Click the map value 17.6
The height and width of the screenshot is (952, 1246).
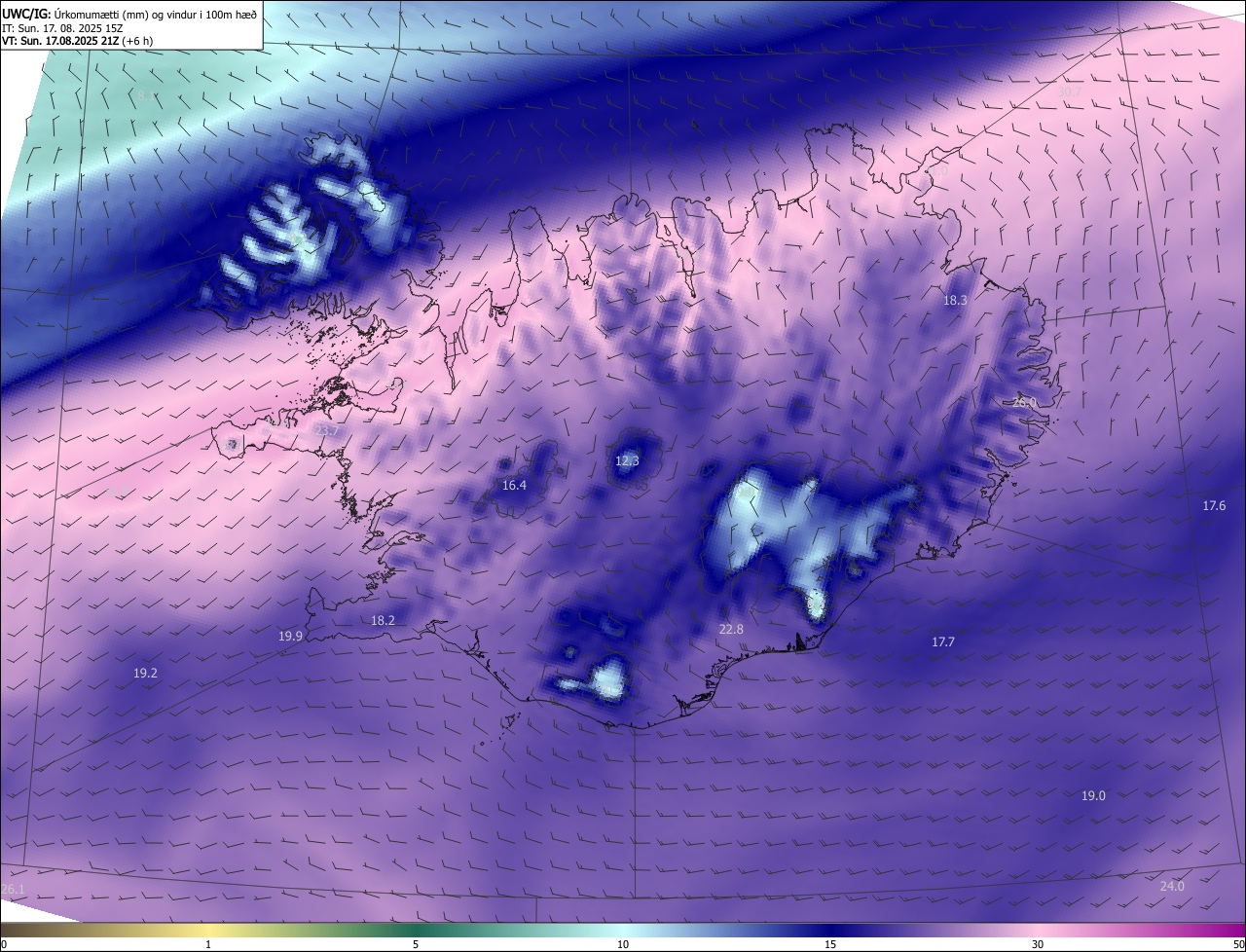click(x=1214, y=506)
